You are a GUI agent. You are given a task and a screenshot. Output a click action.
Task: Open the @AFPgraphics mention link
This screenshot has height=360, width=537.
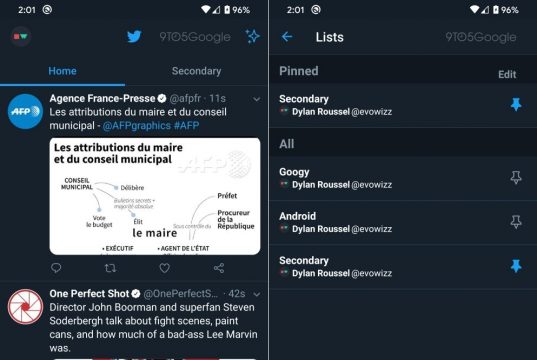tap(136, 126)
